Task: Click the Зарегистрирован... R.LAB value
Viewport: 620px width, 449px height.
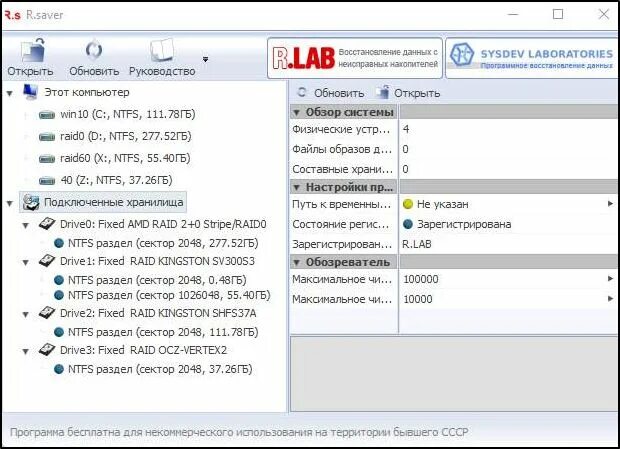Action: [x=417, y=244]
